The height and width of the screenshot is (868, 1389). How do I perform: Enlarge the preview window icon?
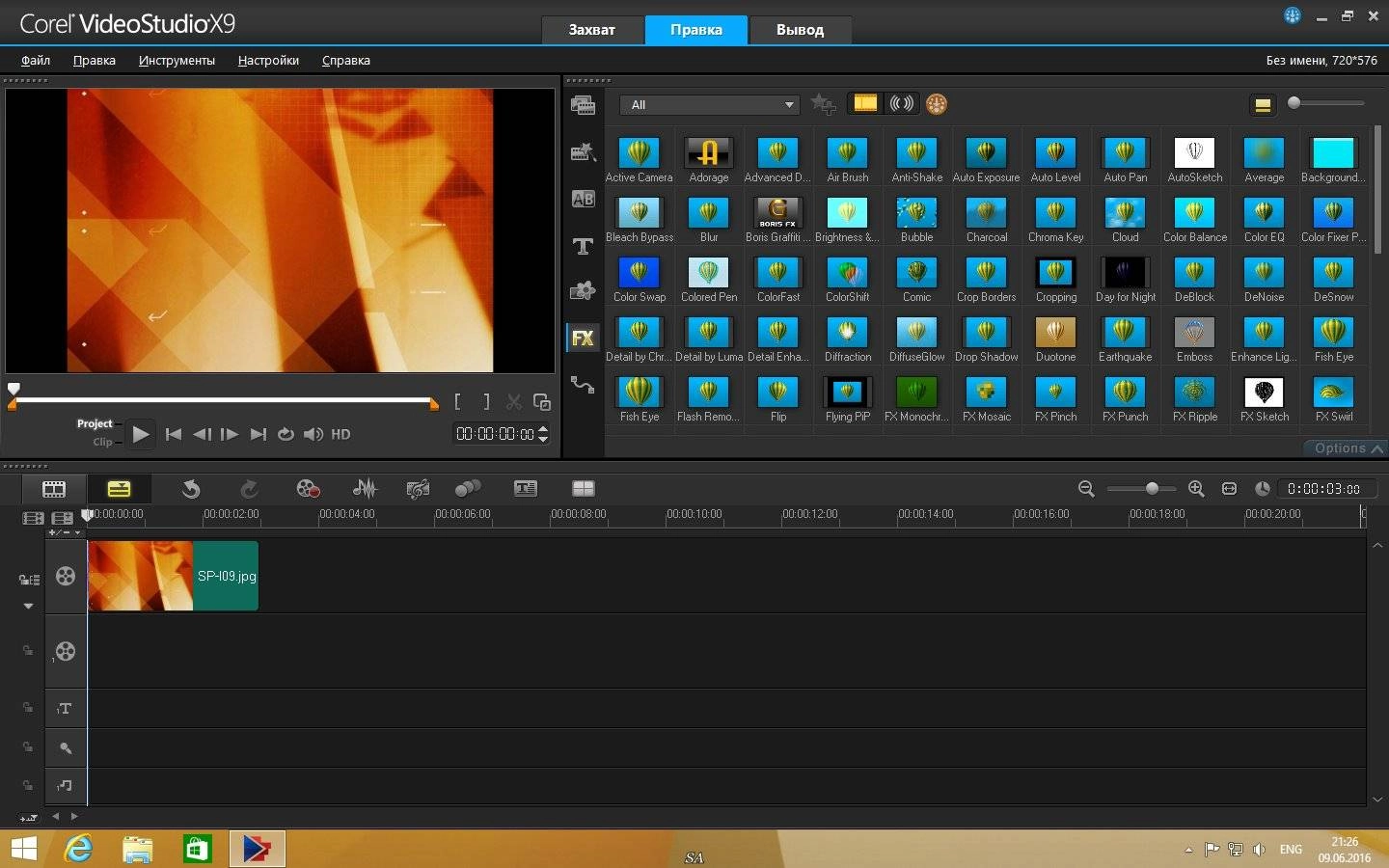(x=542, y=401)
